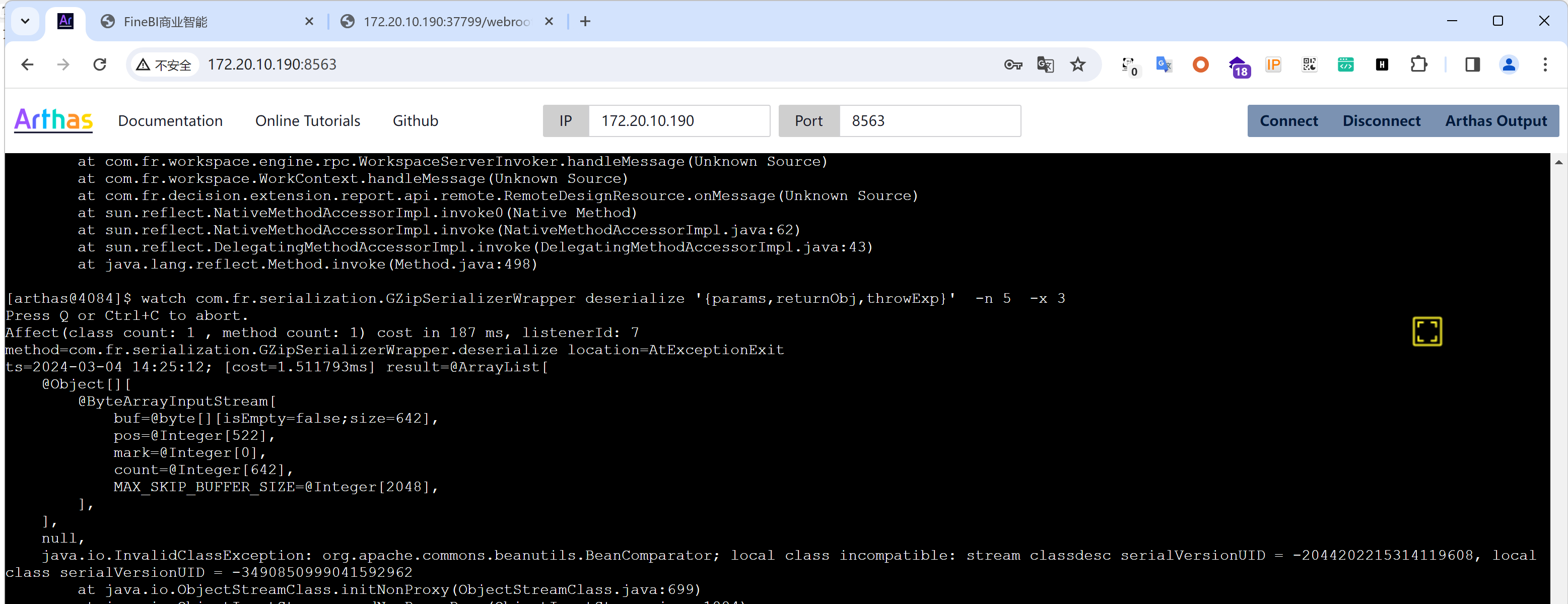
Task: Reload the current page
Action: [x=100, y=64]
